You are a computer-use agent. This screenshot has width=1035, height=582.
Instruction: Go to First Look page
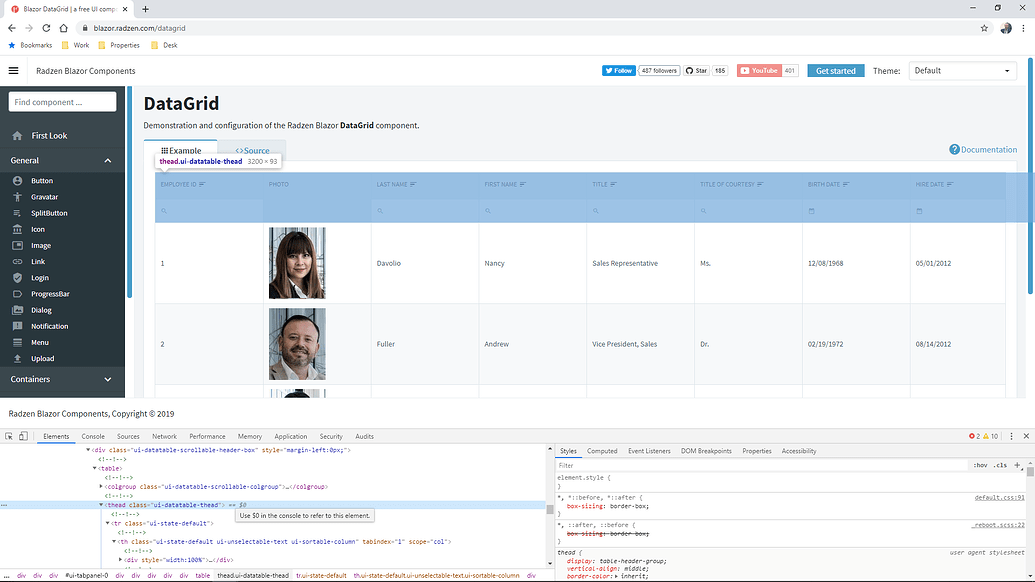click(x=49, y=135)
